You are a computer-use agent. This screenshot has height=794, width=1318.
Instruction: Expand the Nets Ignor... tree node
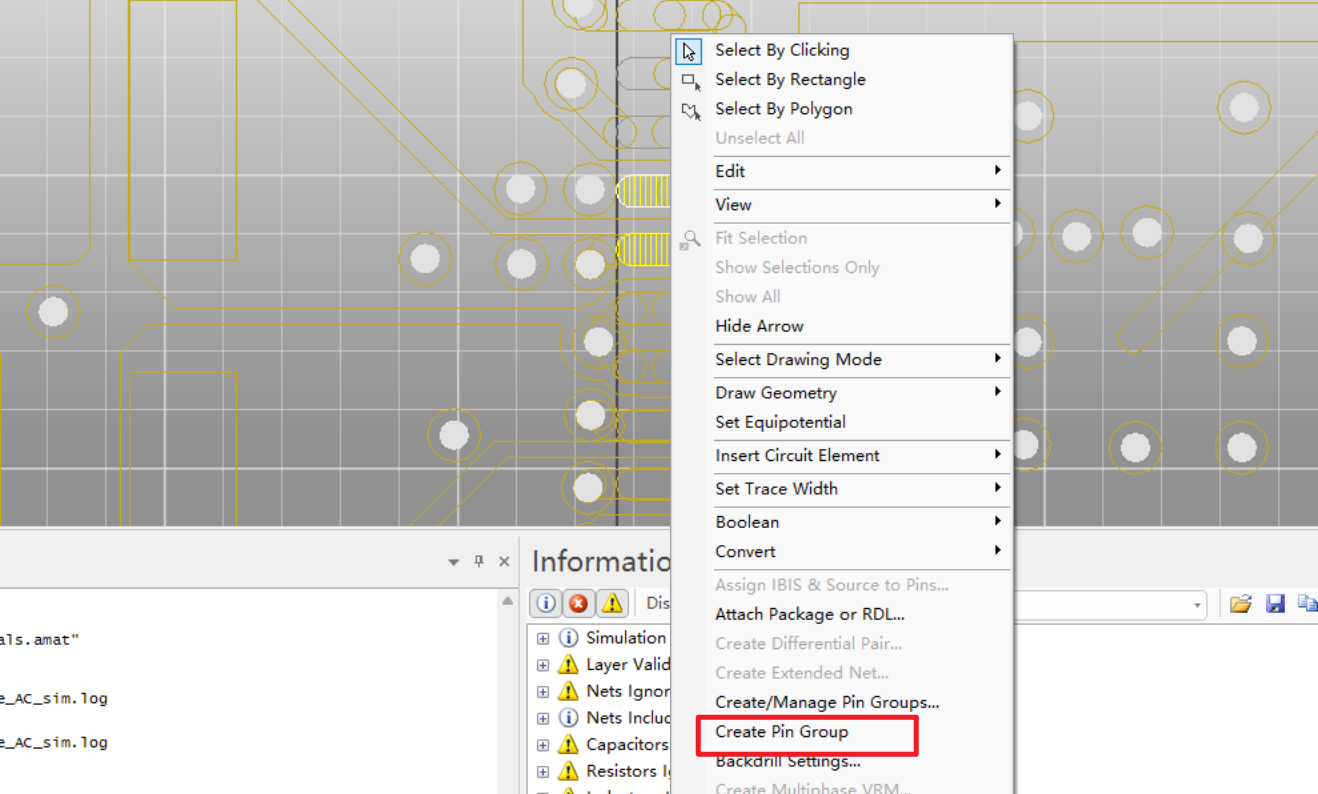coord(543,692)
